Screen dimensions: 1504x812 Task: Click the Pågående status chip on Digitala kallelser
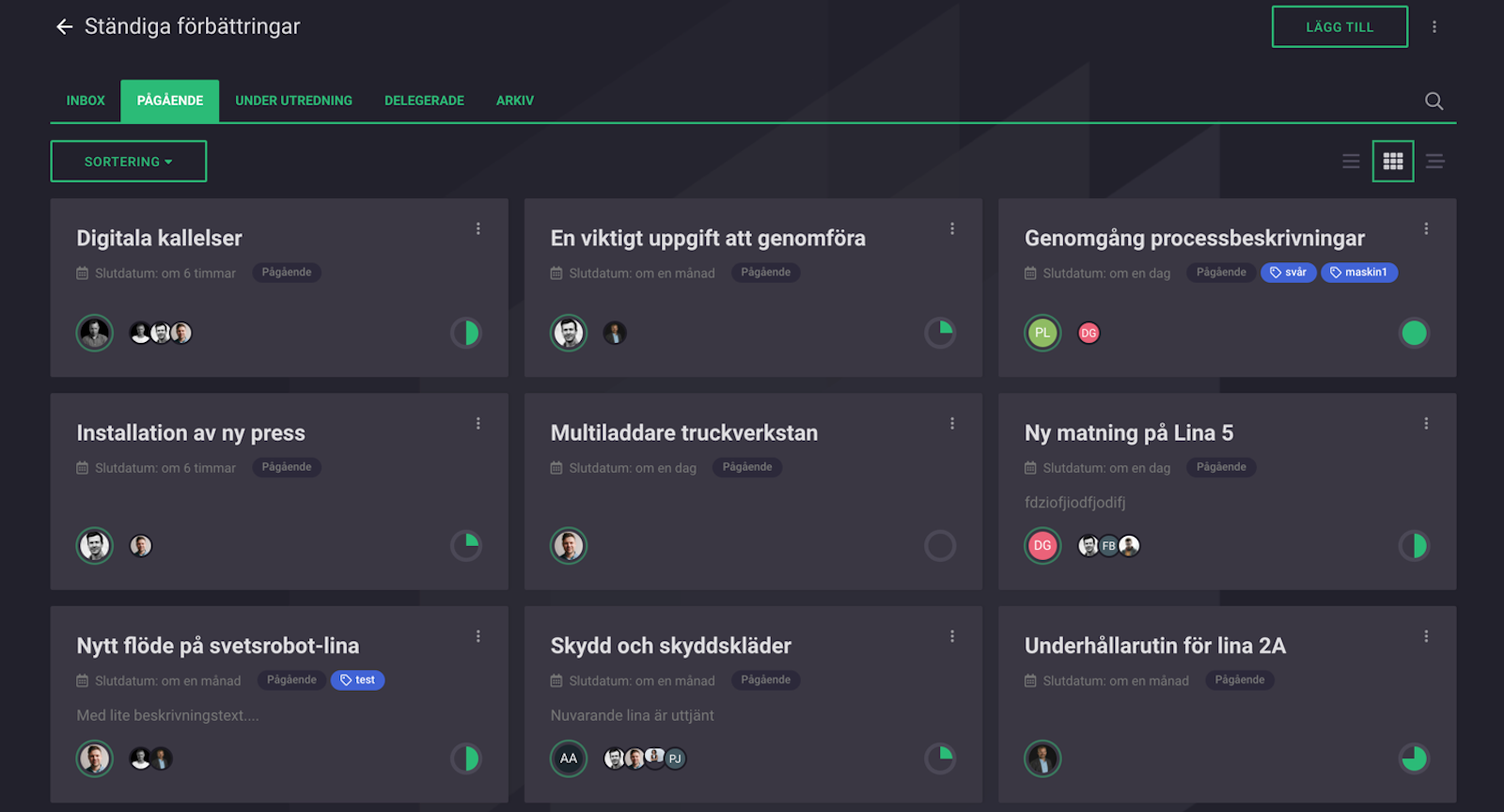click(x=287, y=273)
